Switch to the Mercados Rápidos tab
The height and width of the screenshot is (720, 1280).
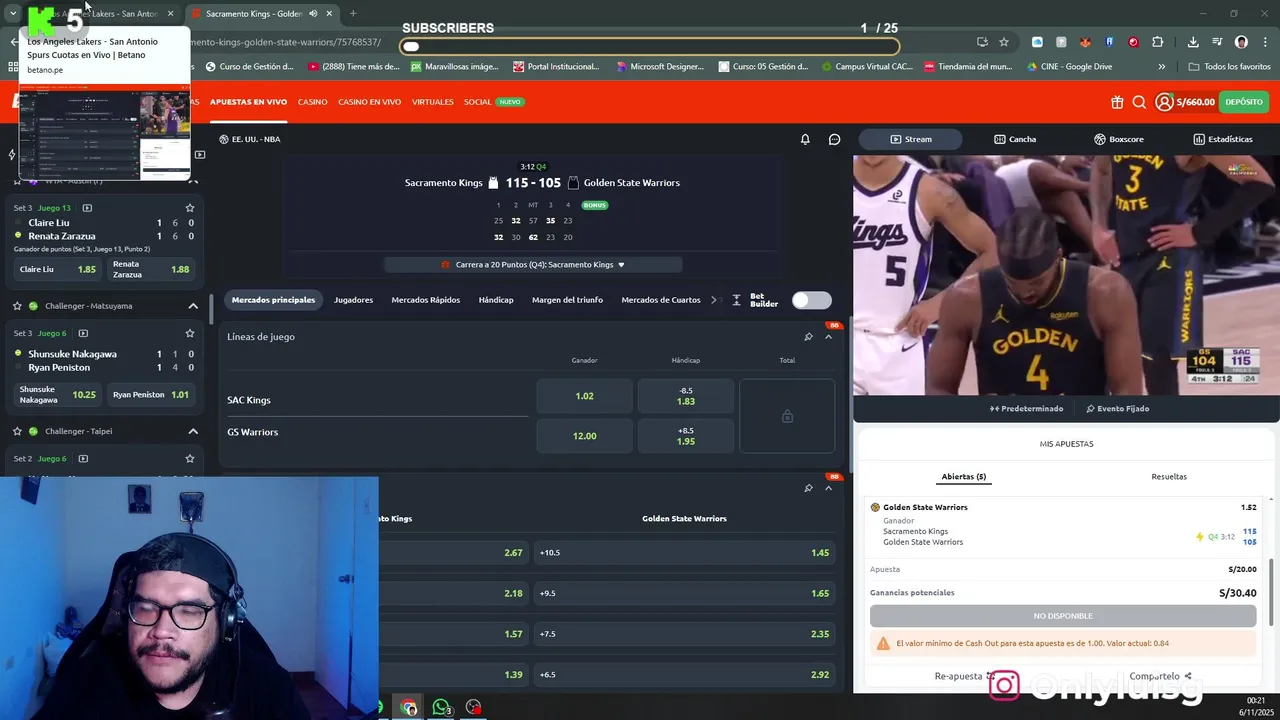pyautogui.click(x=425, y=300)
